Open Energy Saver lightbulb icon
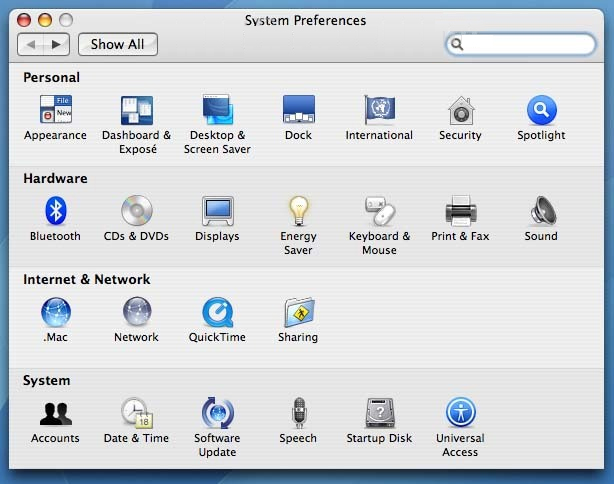Image resolution: width=614 pixels, height=484 pixels. pos(298,210)
